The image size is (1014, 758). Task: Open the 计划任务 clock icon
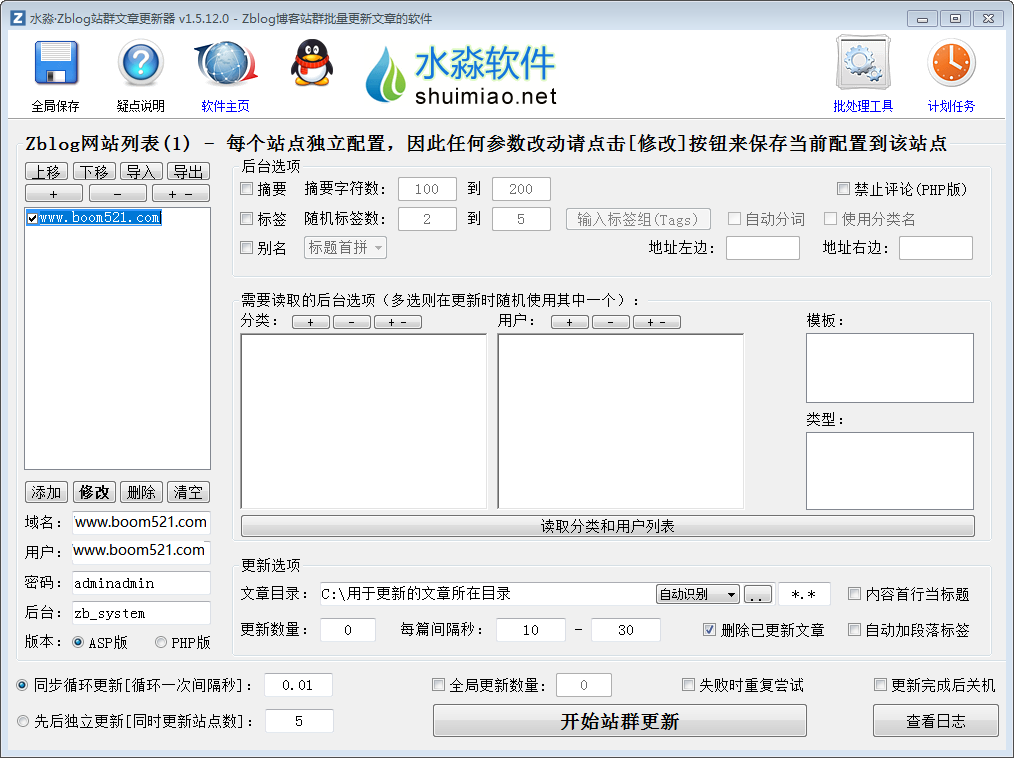(951, 63)
